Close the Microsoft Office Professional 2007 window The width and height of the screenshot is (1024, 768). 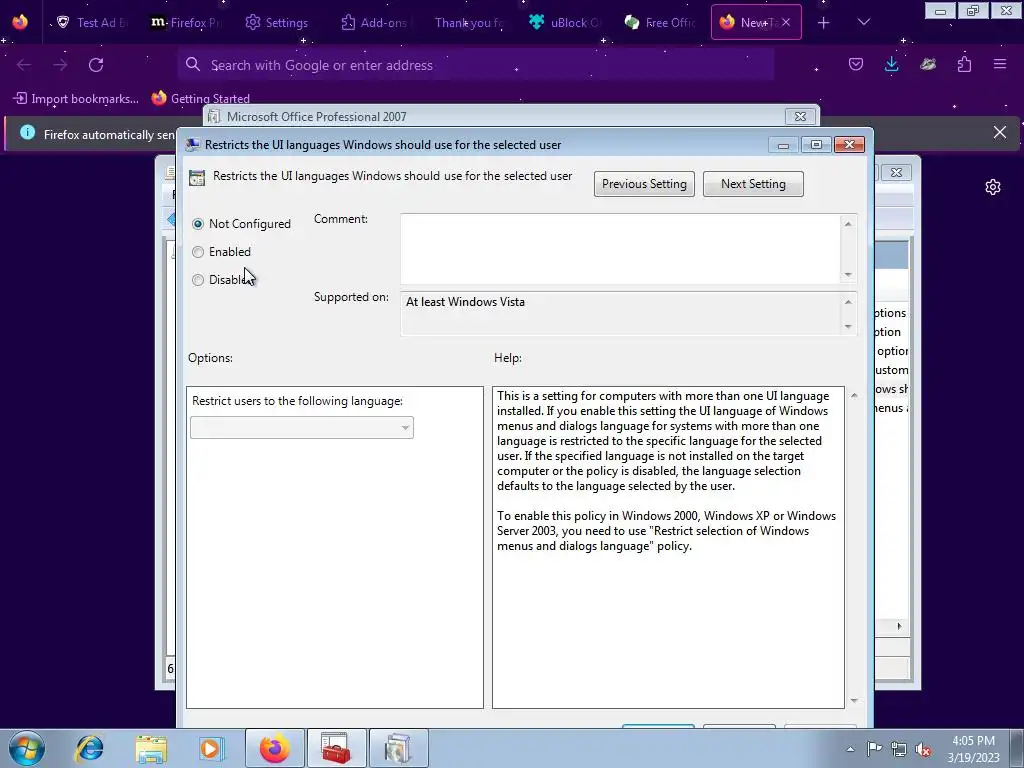click(800, 116)
